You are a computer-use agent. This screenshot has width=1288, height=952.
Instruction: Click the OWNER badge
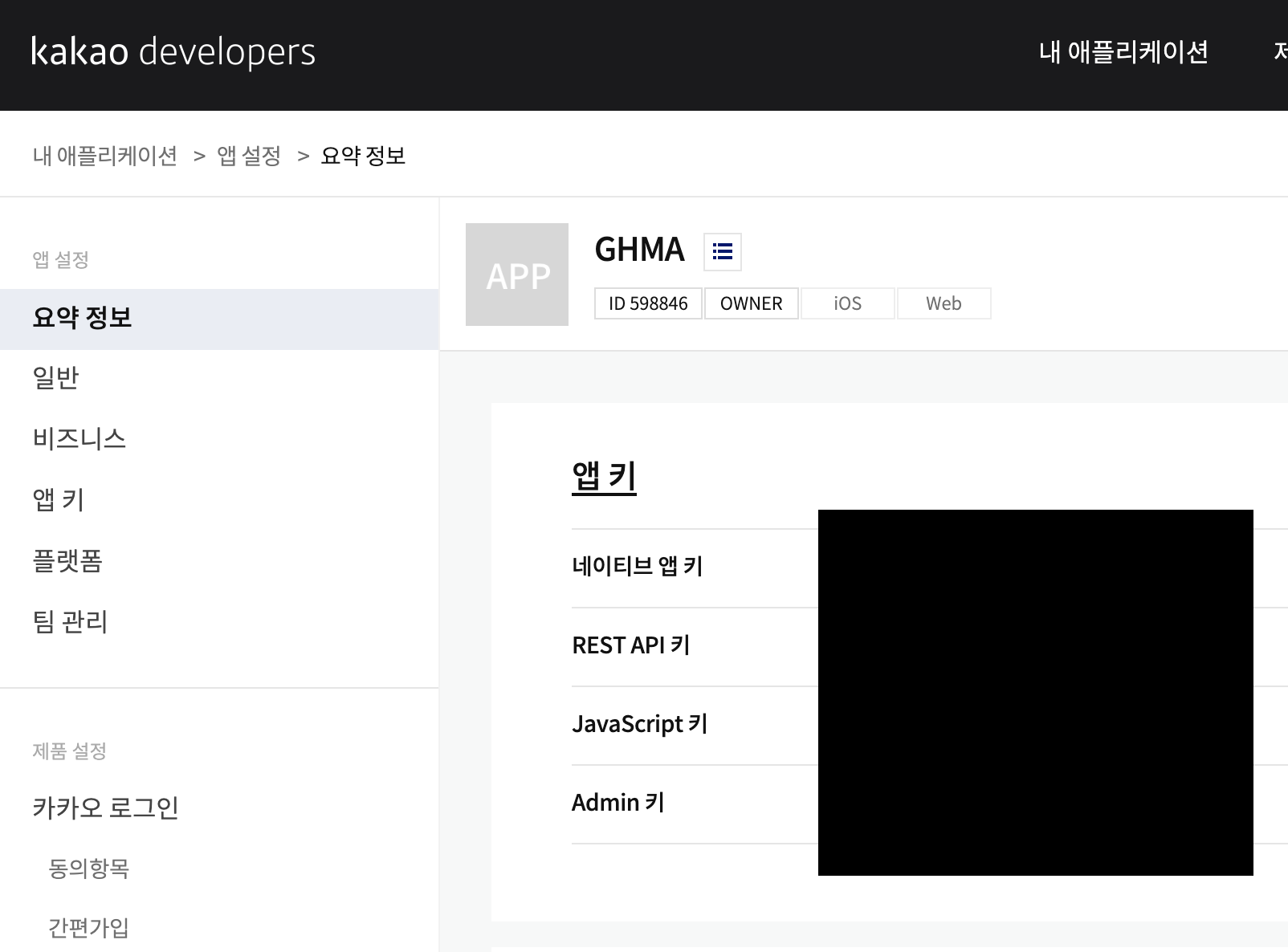[x=751, y=303]
